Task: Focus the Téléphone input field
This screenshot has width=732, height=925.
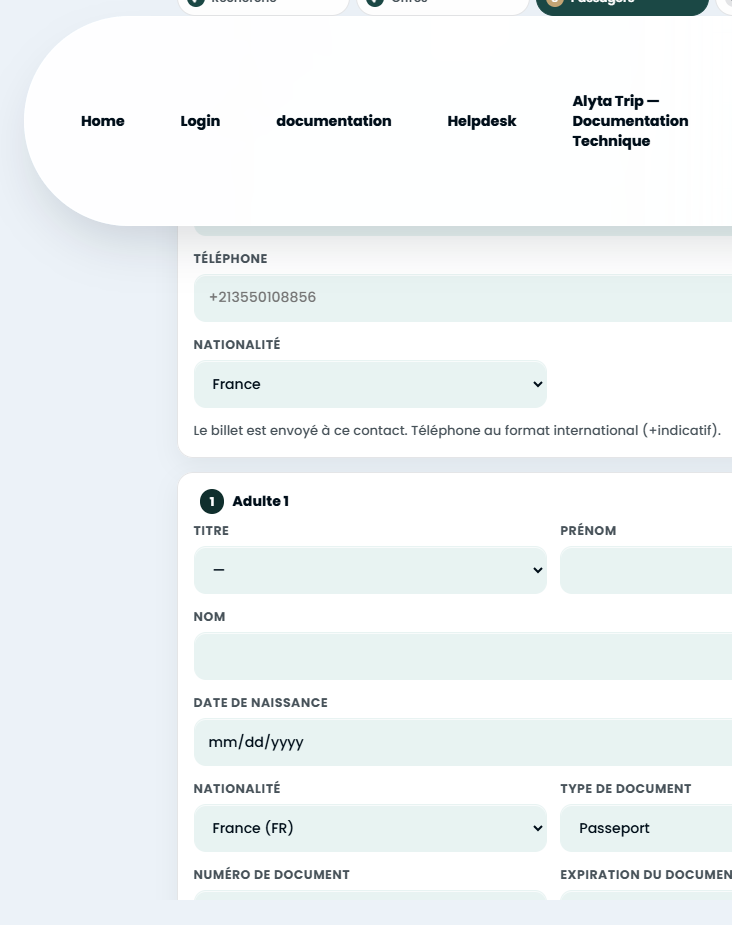Action: [x=462, y=297]
